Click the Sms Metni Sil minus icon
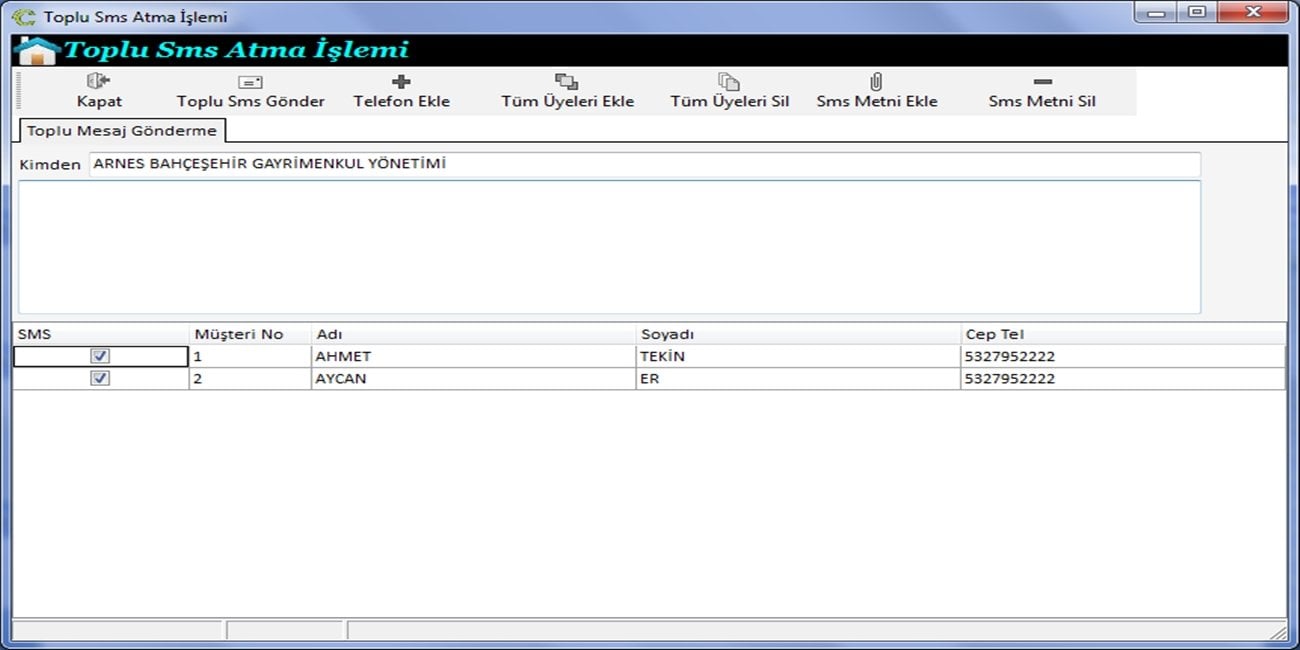The width and height of the screenshot is (1300, 650). 1042,82
